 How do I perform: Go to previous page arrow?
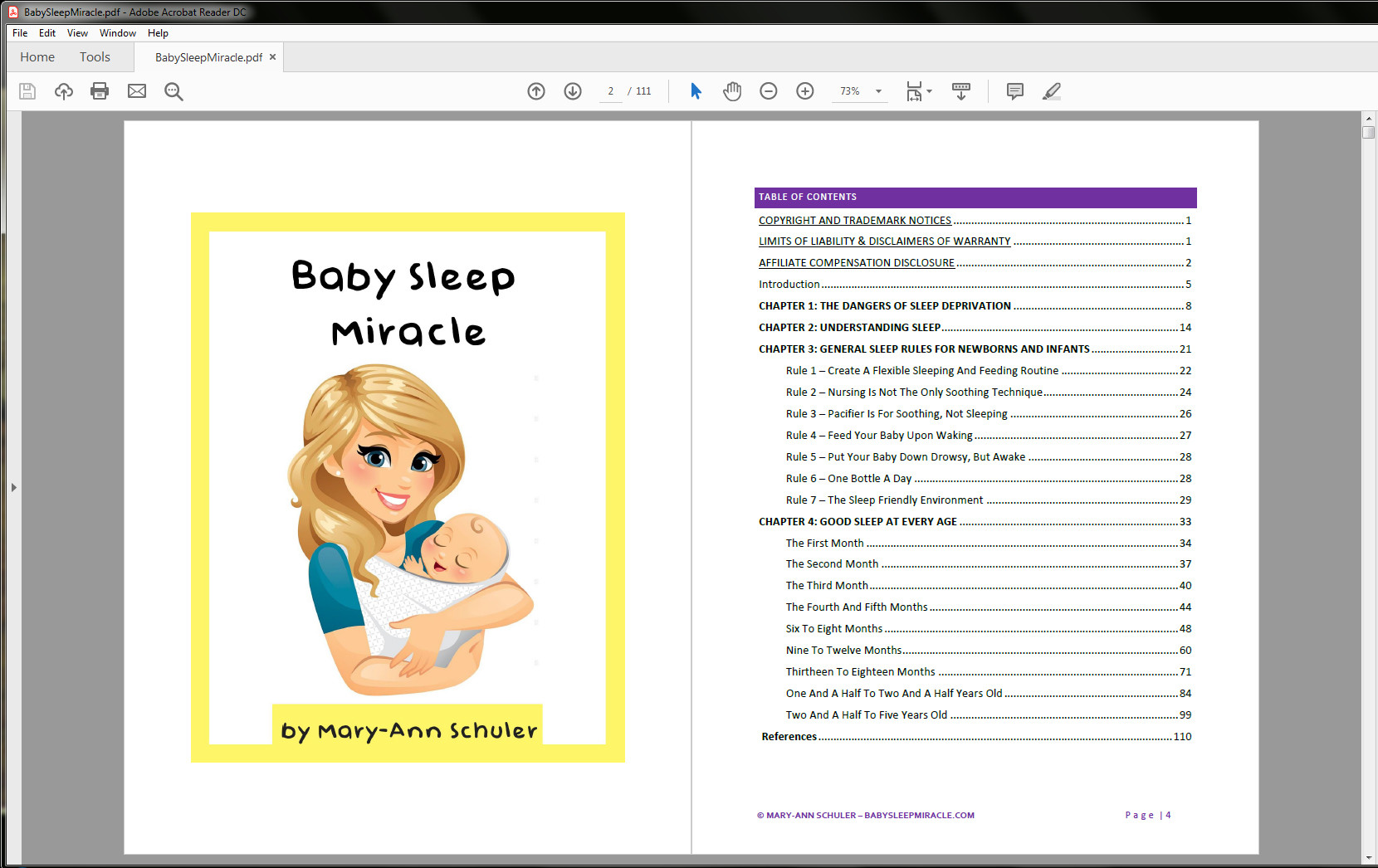click(536, 91)
